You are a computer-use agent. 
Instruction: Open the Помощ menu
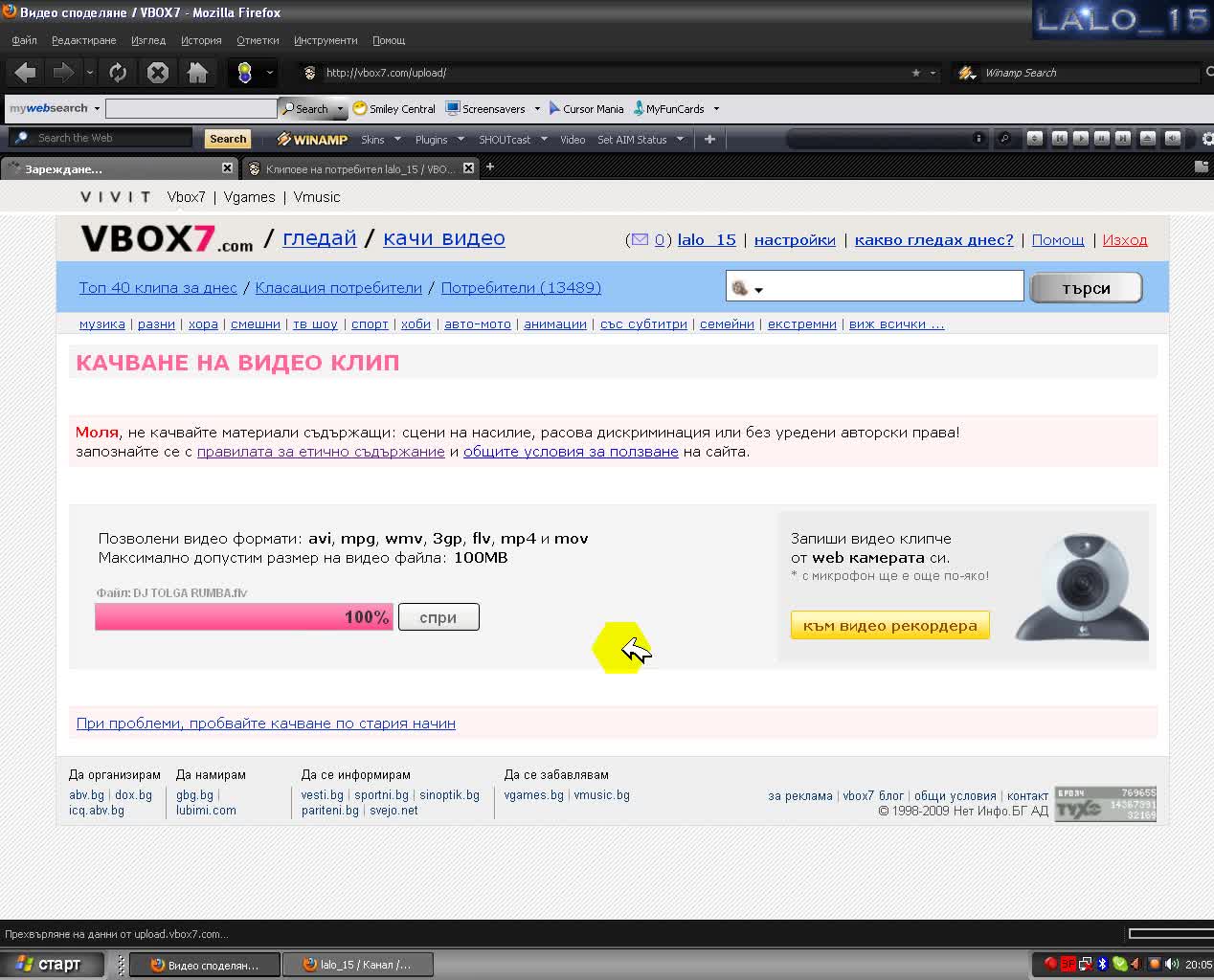pos(389,40)
